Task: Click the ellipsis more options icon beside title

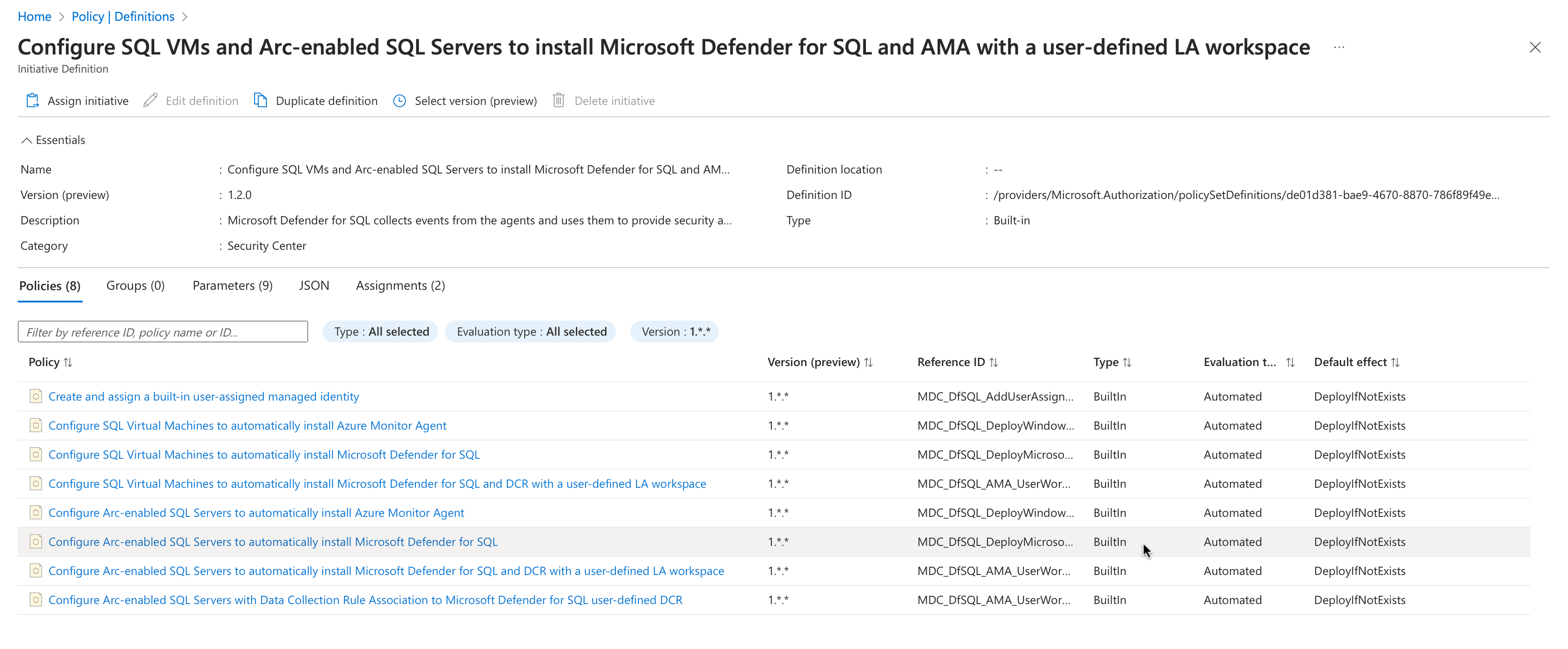Action: click(1338, 48)
